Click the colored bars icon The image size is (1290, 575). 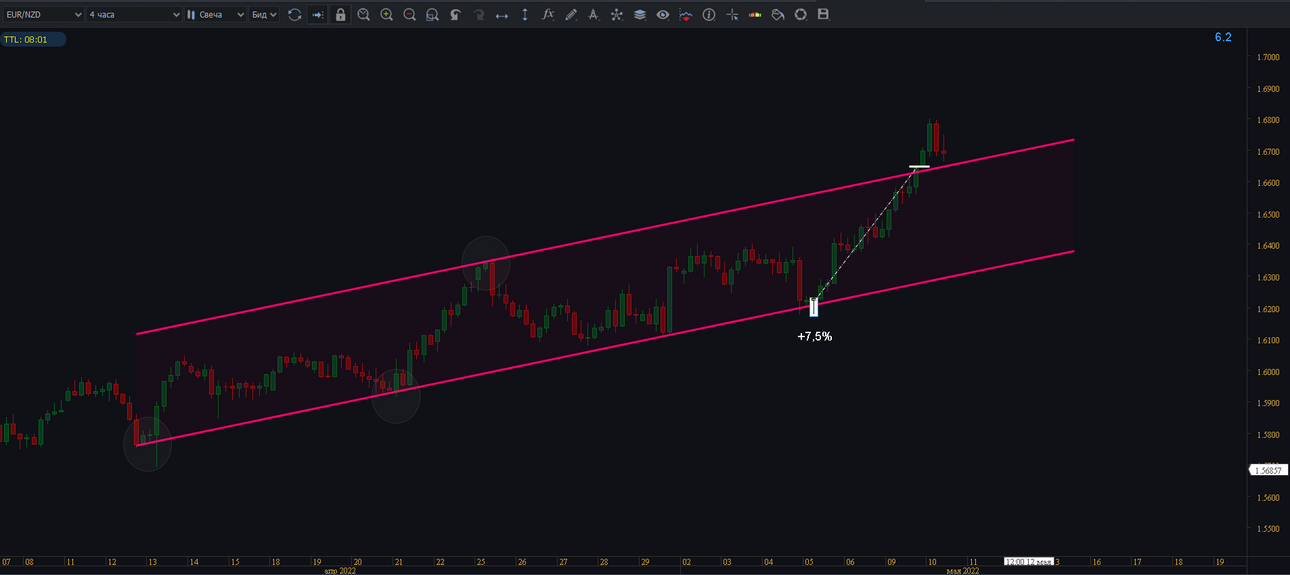755,14
